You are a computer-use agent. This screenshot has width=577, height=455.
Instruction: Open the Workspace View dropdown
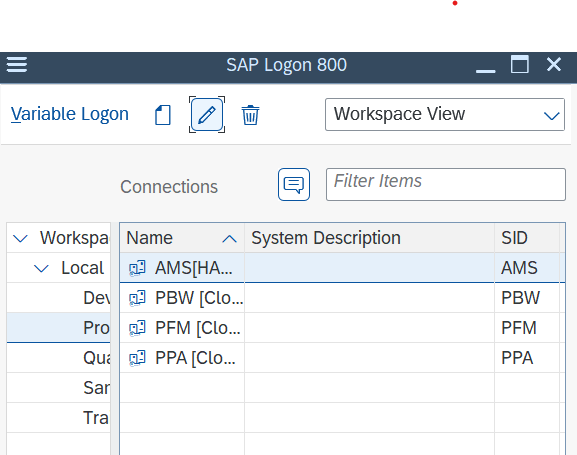(445, 114)
